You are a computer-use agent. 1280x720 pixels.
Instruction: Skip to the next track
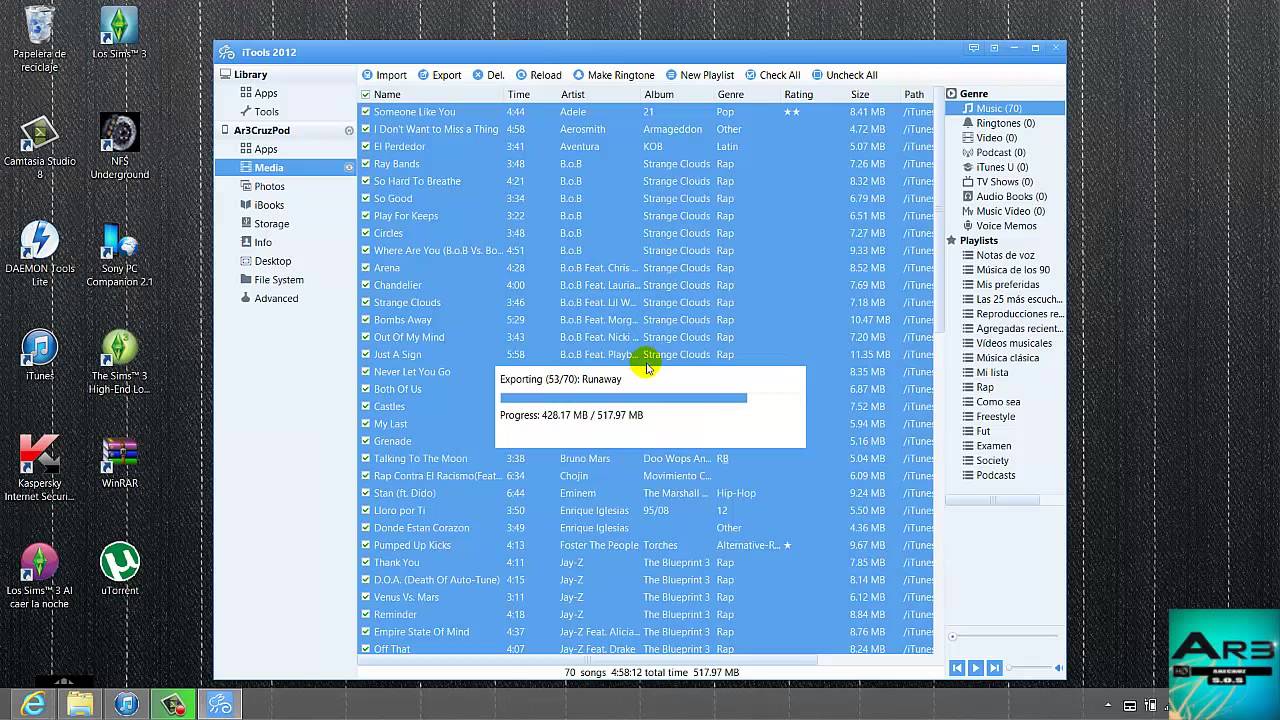[994, 668]
